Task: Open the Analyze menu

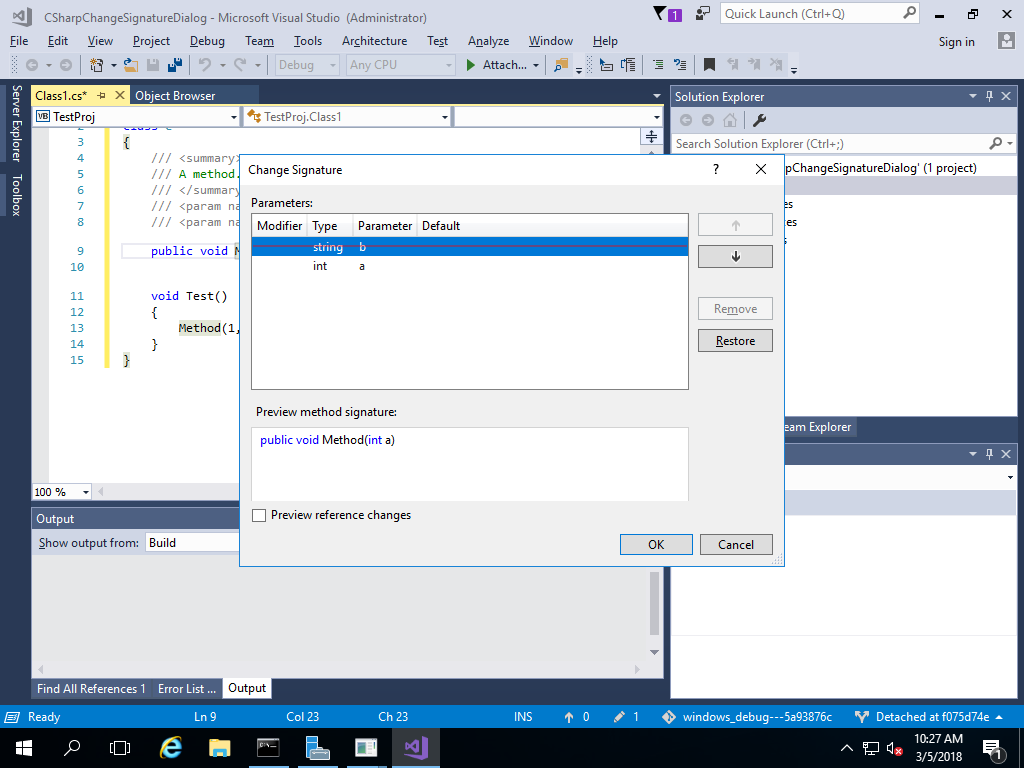Action: click(x=488, y=40)
